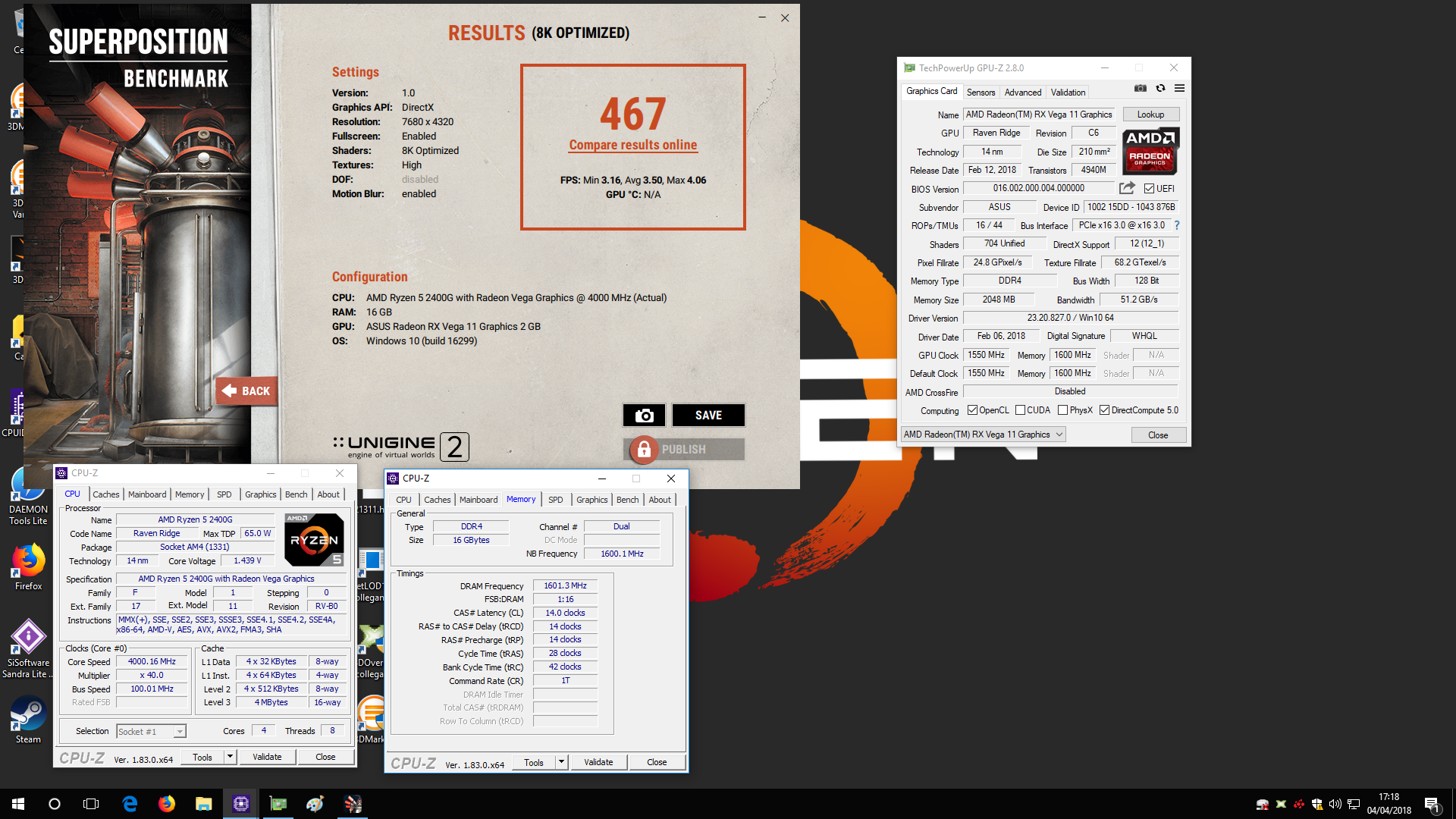1456x819 pixels.
Task: Launch Microsoft Edge from the taskbar
Action: pyautogui.click(x=130, y=804)
